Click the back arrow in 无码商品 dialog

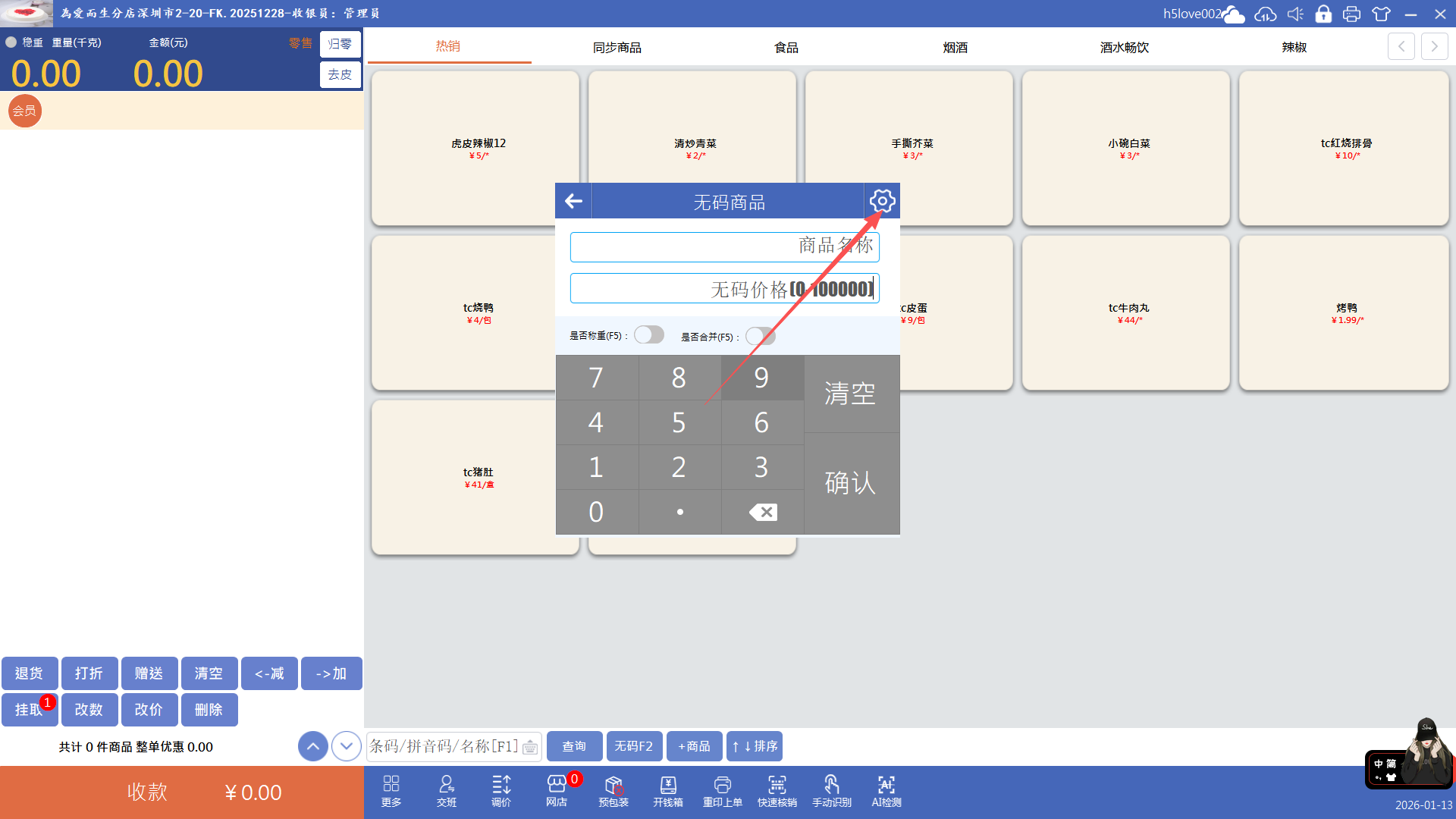click(573, 201)
